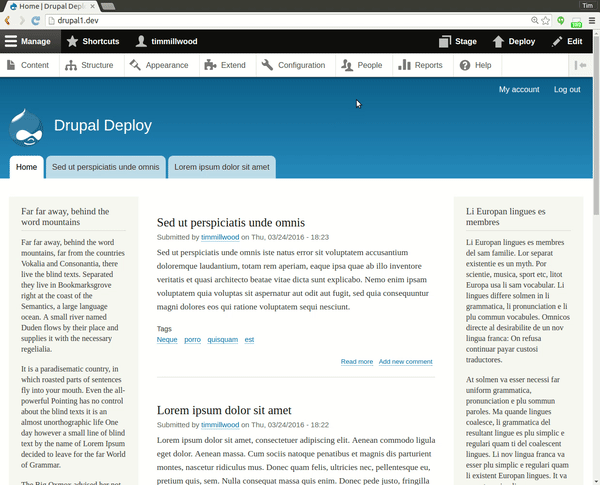Select Lorem ipsum dolor sit amet tab
600x485 pixels.
(222, 167)
